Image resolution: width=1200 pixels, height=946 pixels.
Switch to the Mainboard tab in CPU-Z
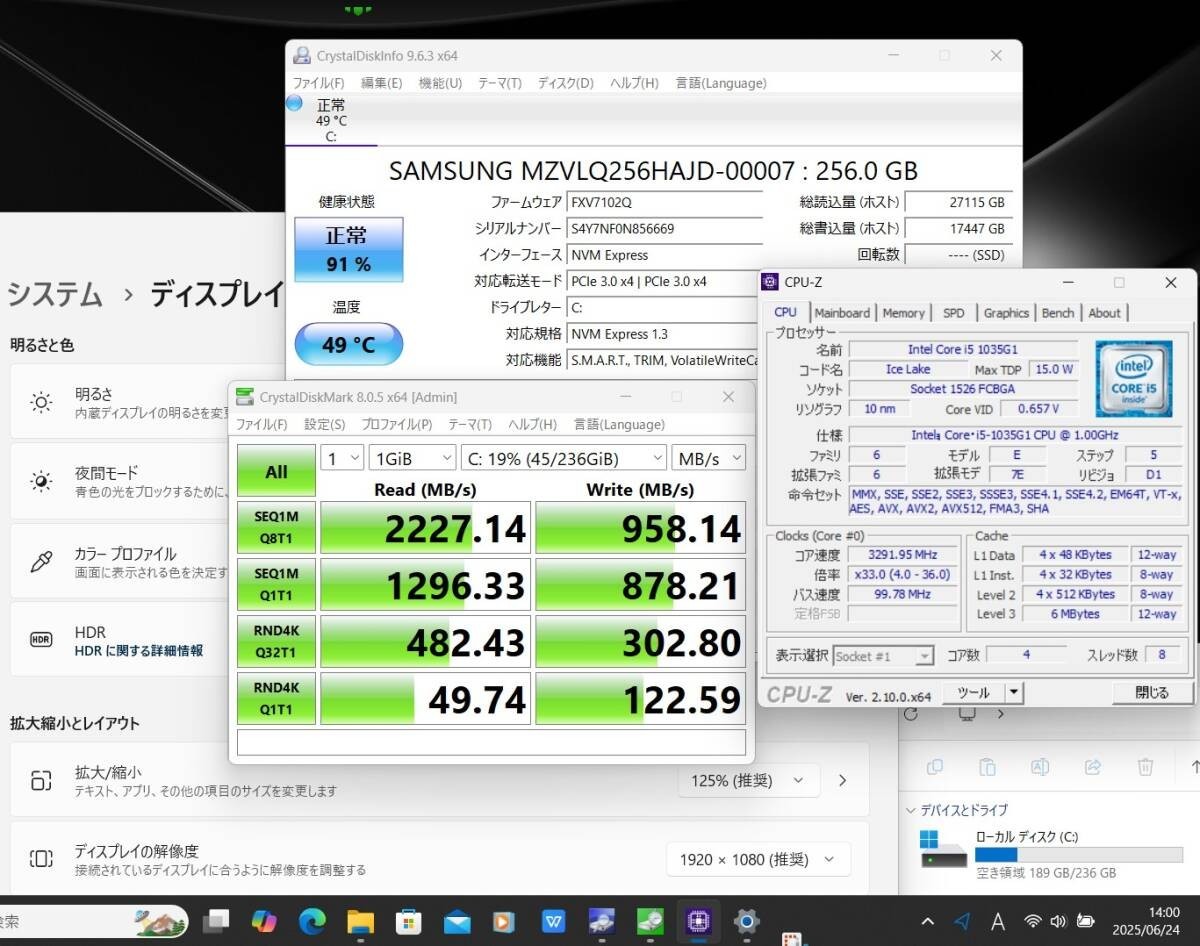tap(842, 313)
